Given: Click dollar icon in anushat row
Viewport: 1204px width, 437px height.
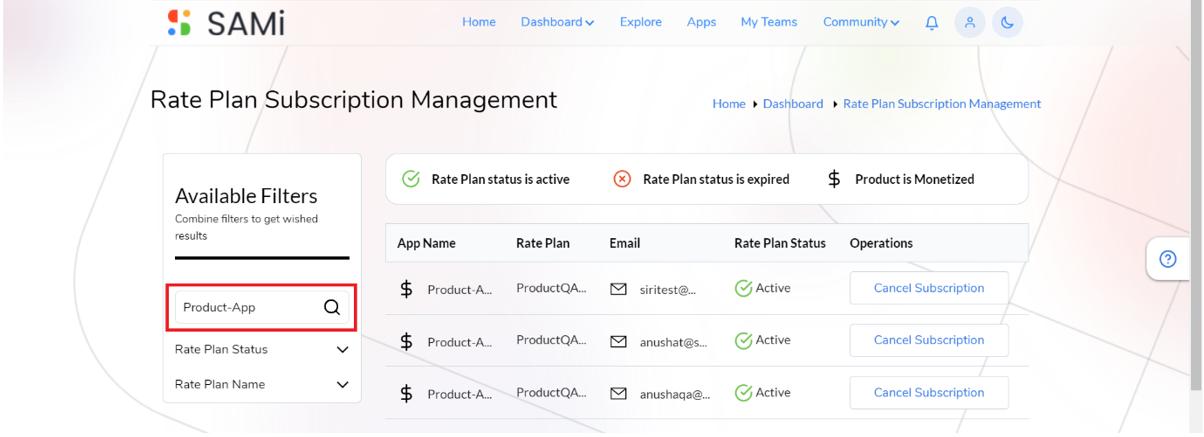Looking at the screenshot, I should (406, 341).
